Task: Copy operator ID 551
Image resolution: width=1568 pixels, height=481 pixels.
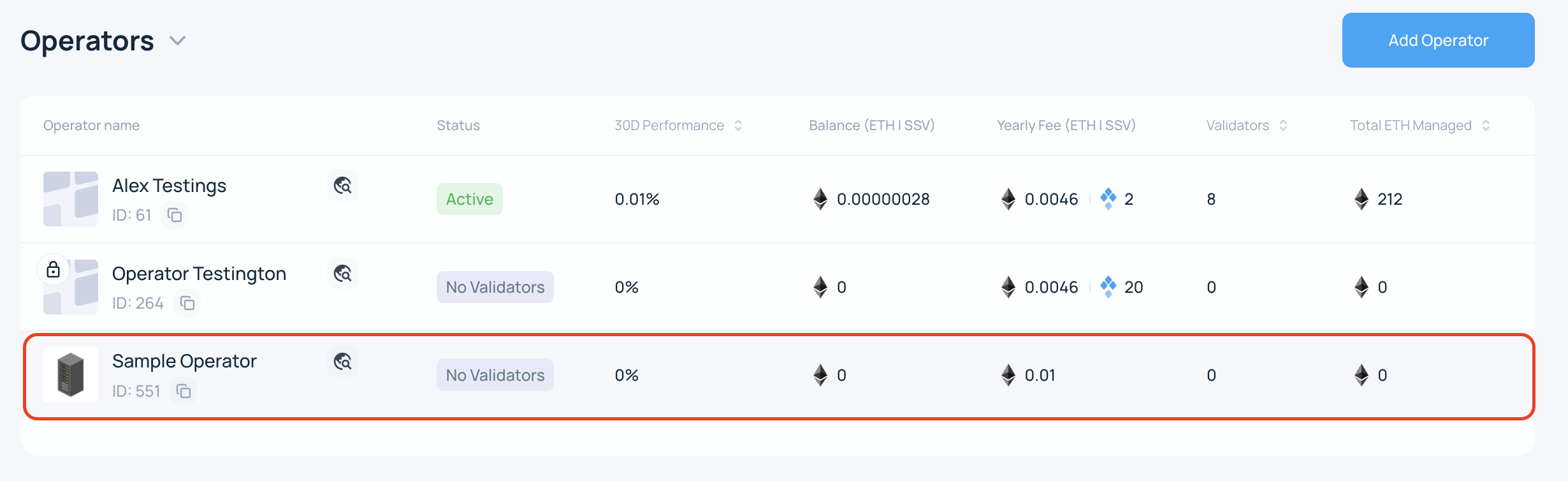Action: click(x=184, y=391)
